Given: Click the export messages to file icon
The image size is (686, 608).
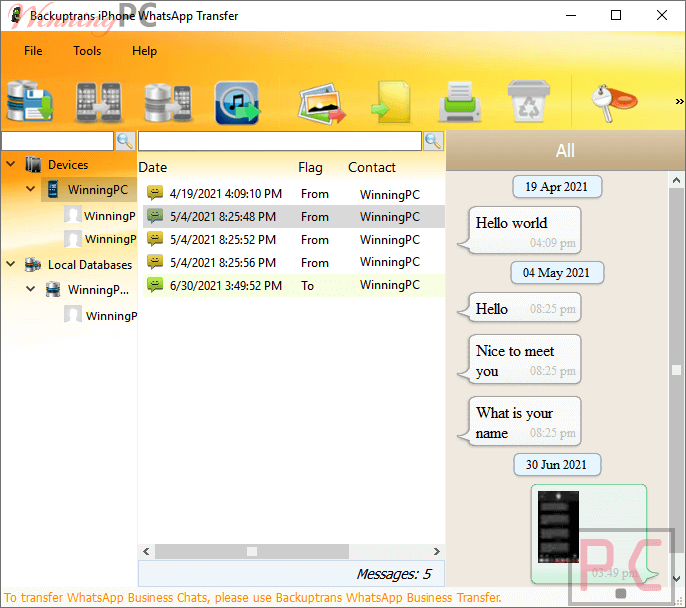Looking at the screenshot, I should point(391,102).
